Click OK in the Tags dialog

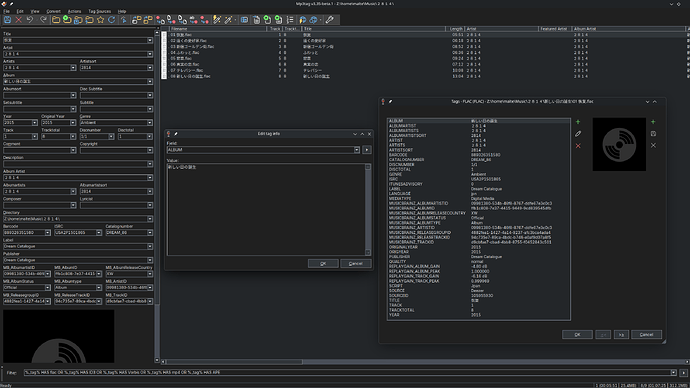(577, 335)
